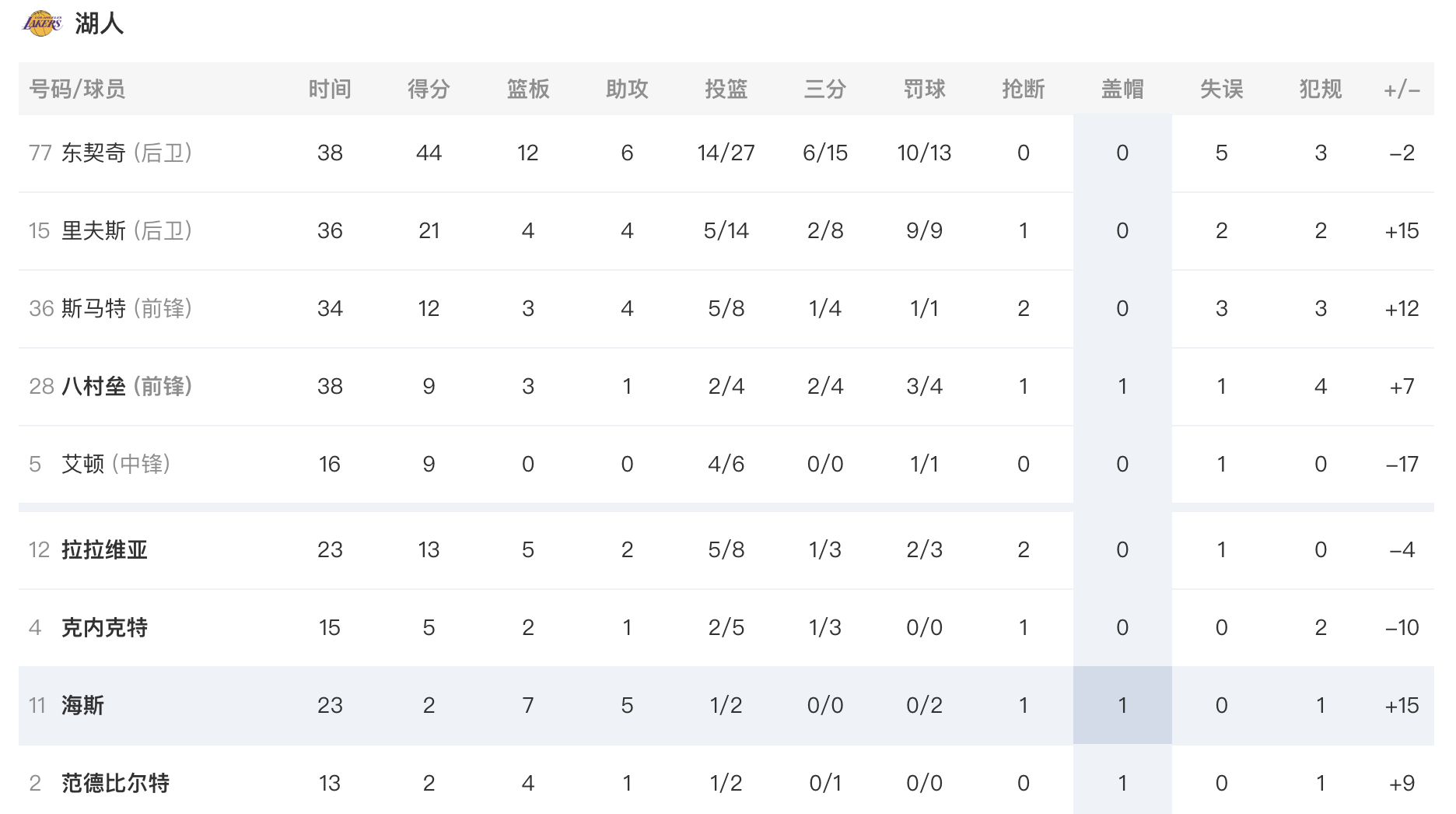Open player 东契奇 profile link
This screenshot has width=1456, height=814.
[93, 153]
